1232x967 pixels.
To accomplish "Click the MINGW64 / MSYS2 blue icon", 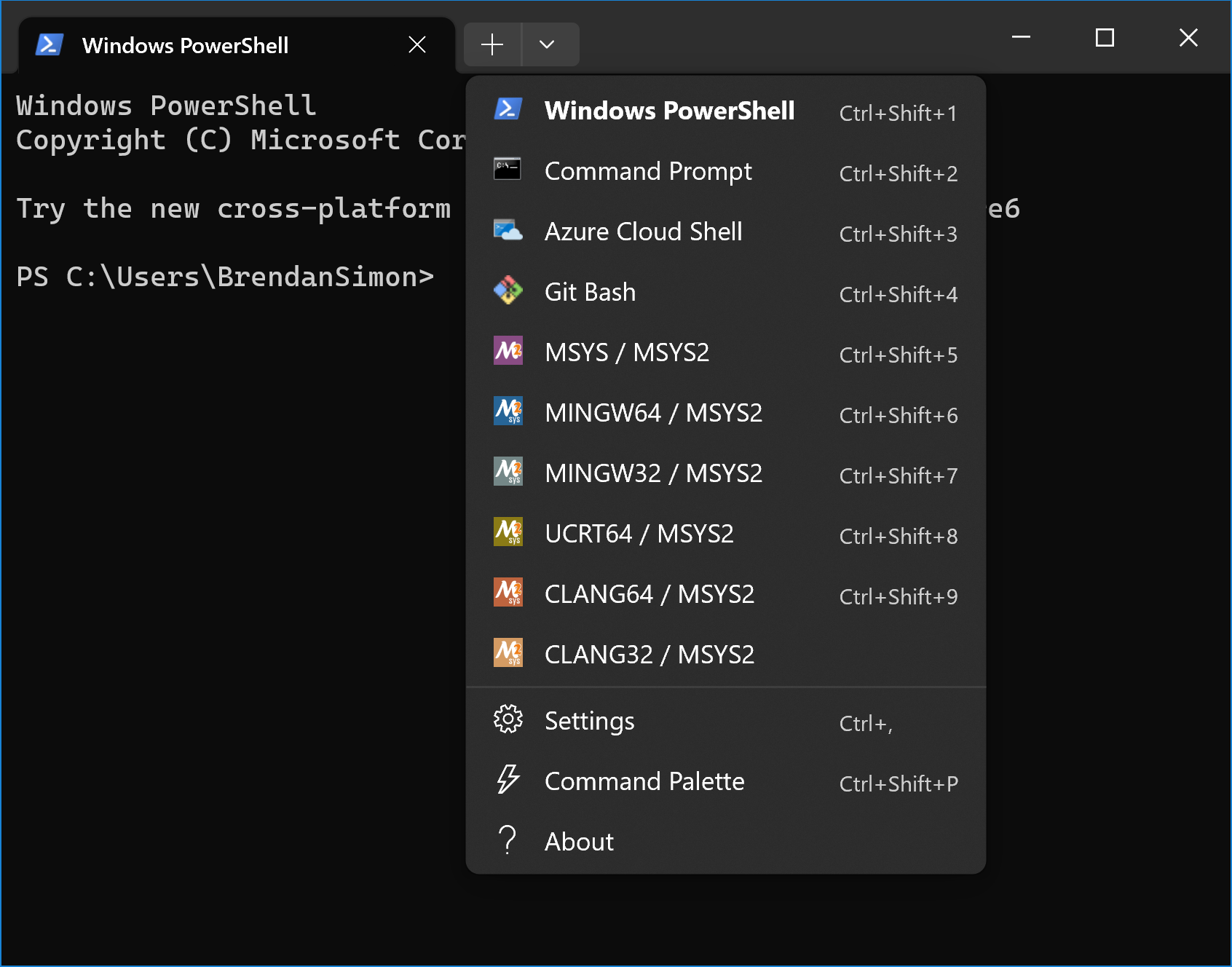I will click(508, 411).
